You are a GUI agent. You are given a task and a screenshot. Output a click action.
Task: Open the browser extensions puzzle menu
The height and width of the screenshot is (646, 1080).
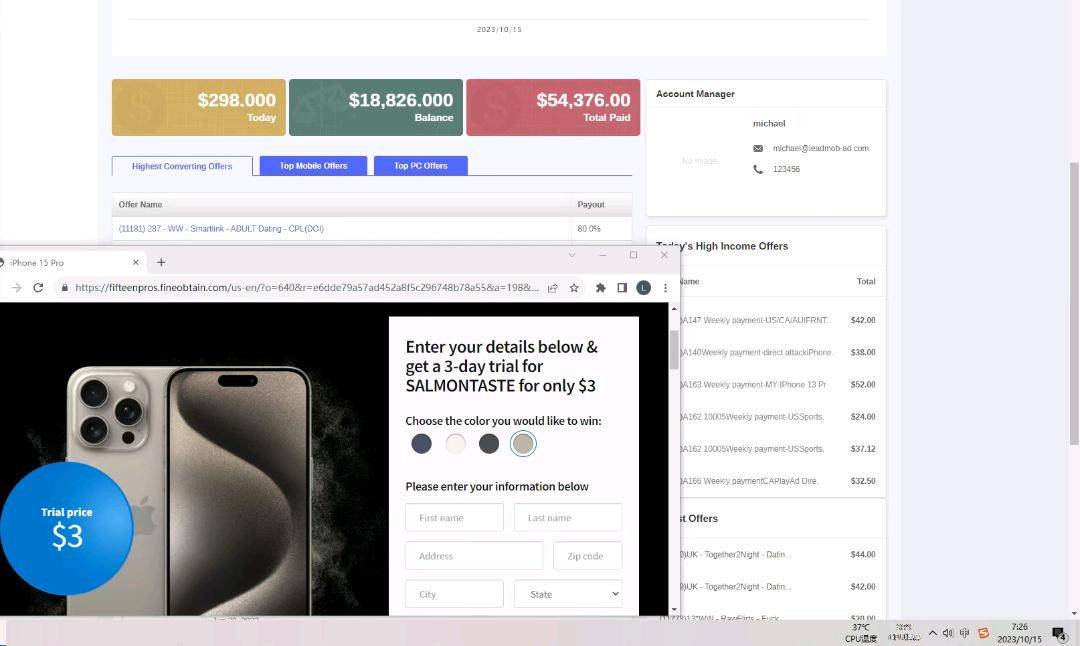(601, 288)
